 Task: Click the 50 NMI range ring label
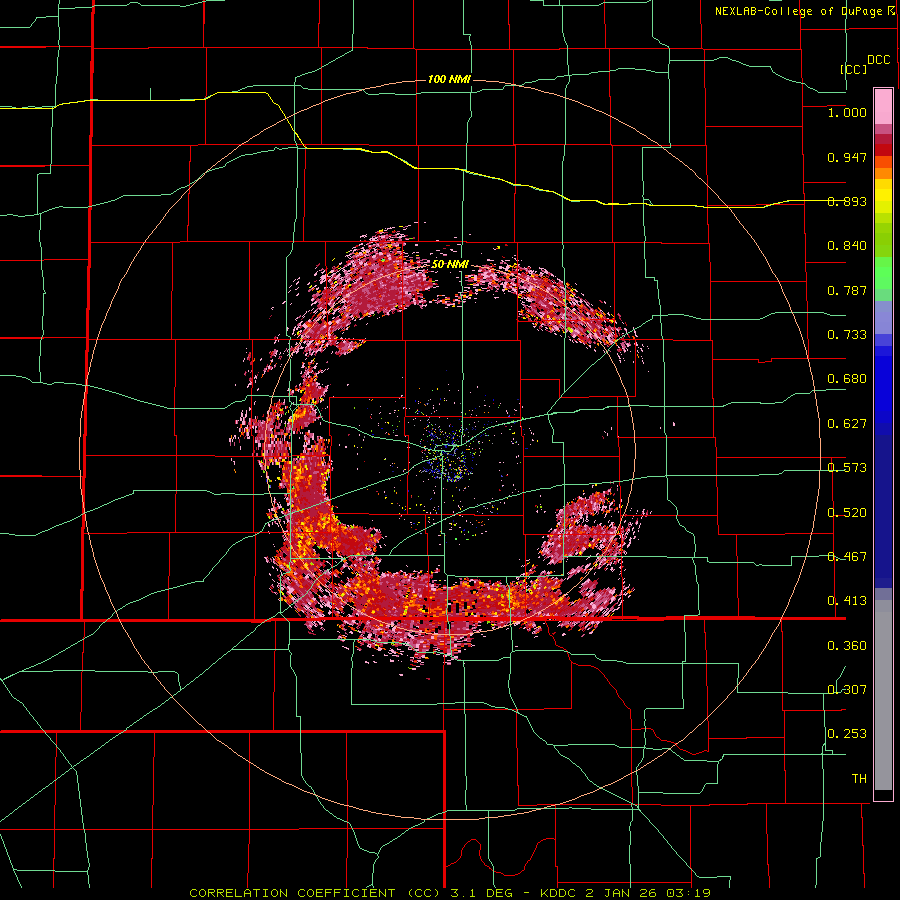click(450, 265)
